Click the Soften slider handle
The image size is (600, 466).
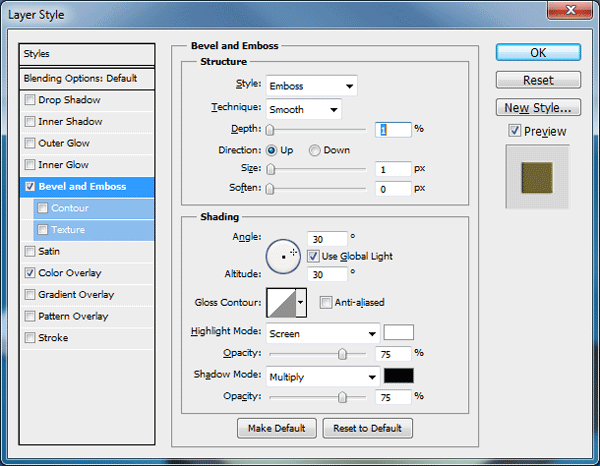[270, 189]
